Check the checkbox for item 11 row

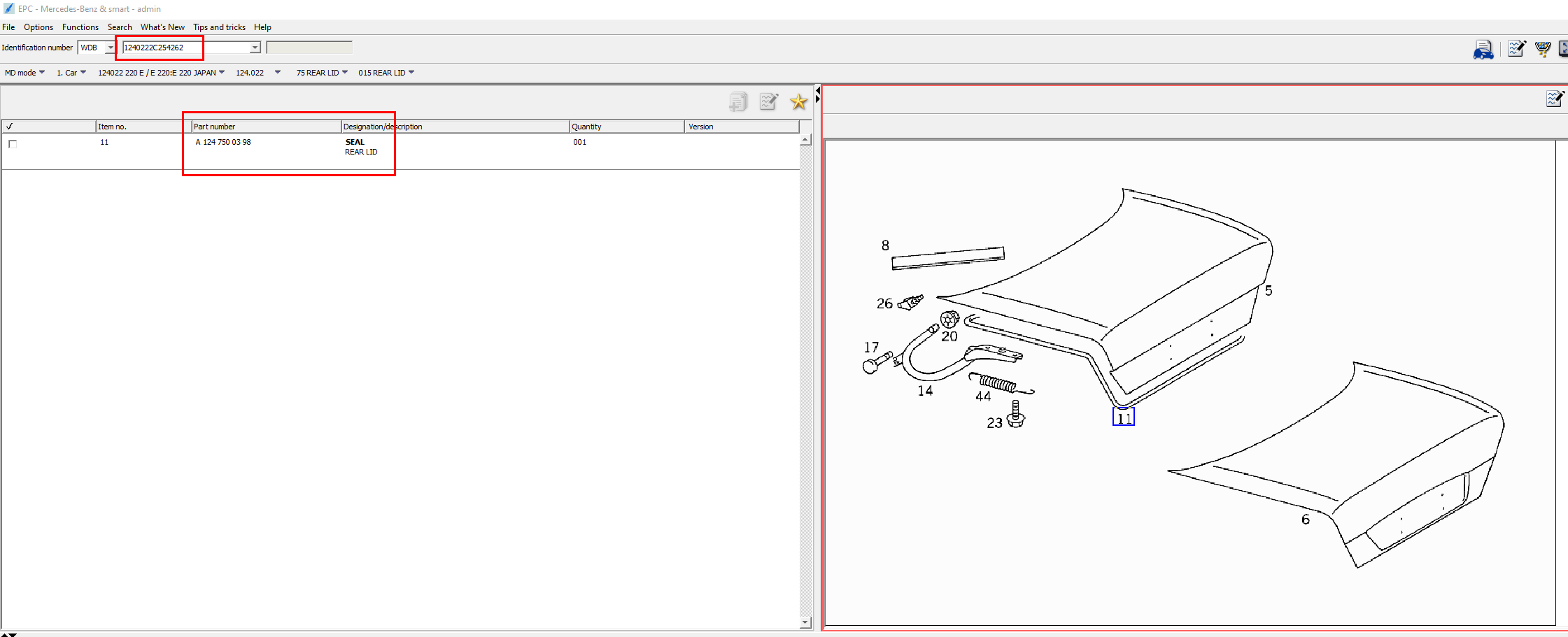[x=13, y=144]
